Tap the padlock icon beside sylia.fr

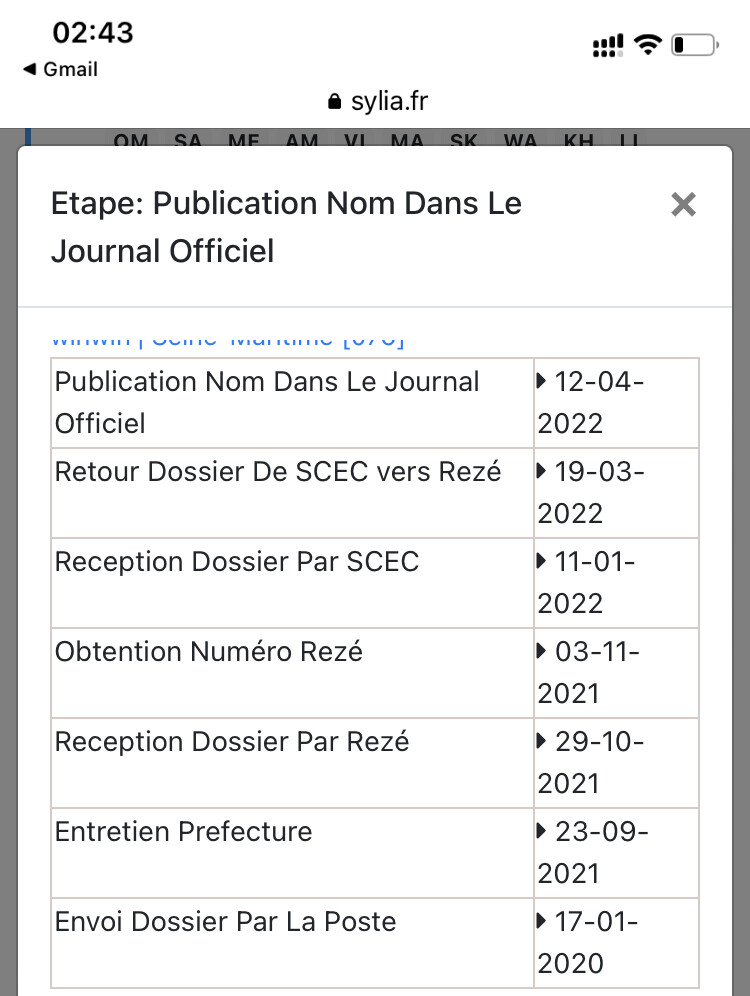click(x=335, y=102)
